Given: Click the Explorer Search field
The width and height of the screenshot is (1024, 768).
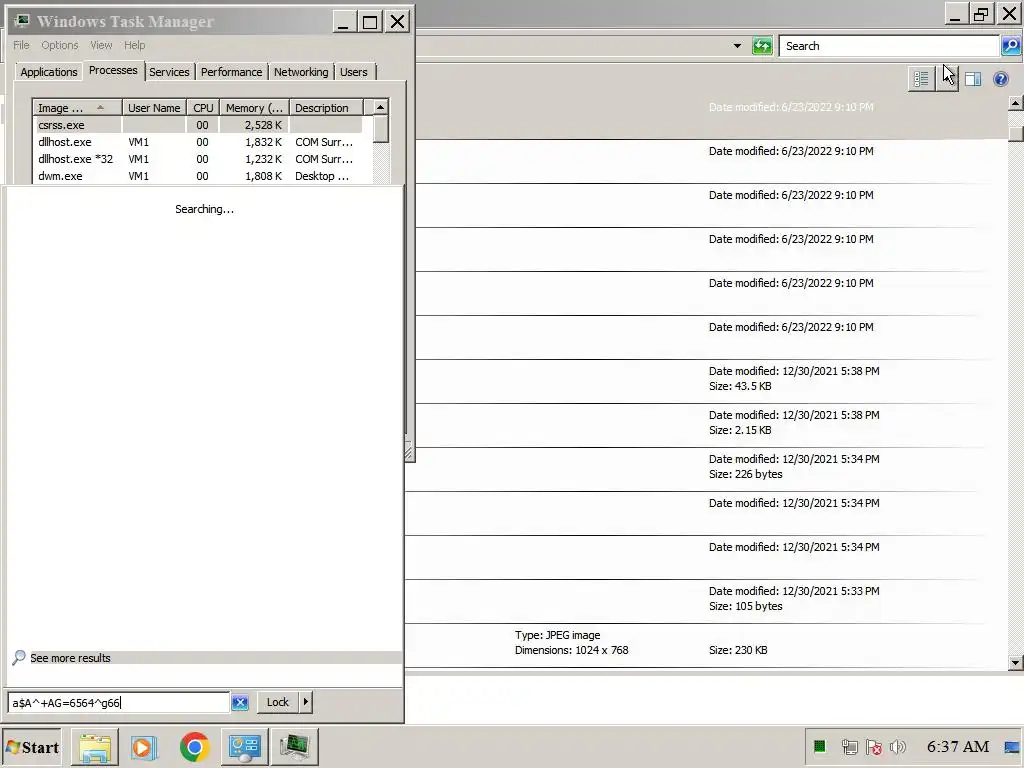Looking at the screenshot, I should 889,46.
